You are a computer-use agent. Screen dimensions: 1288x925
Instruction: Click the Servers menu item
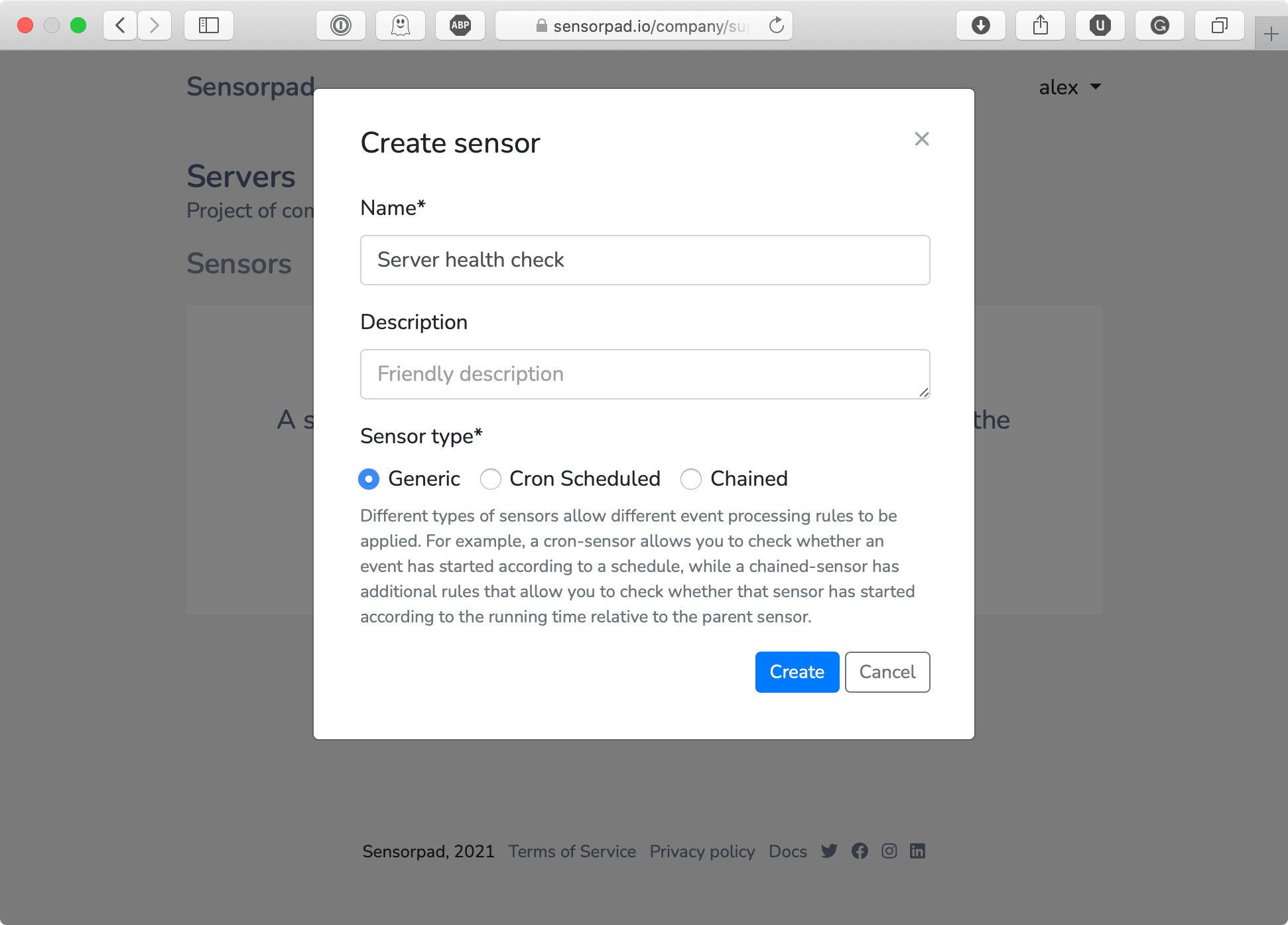(x=241, y=177)
